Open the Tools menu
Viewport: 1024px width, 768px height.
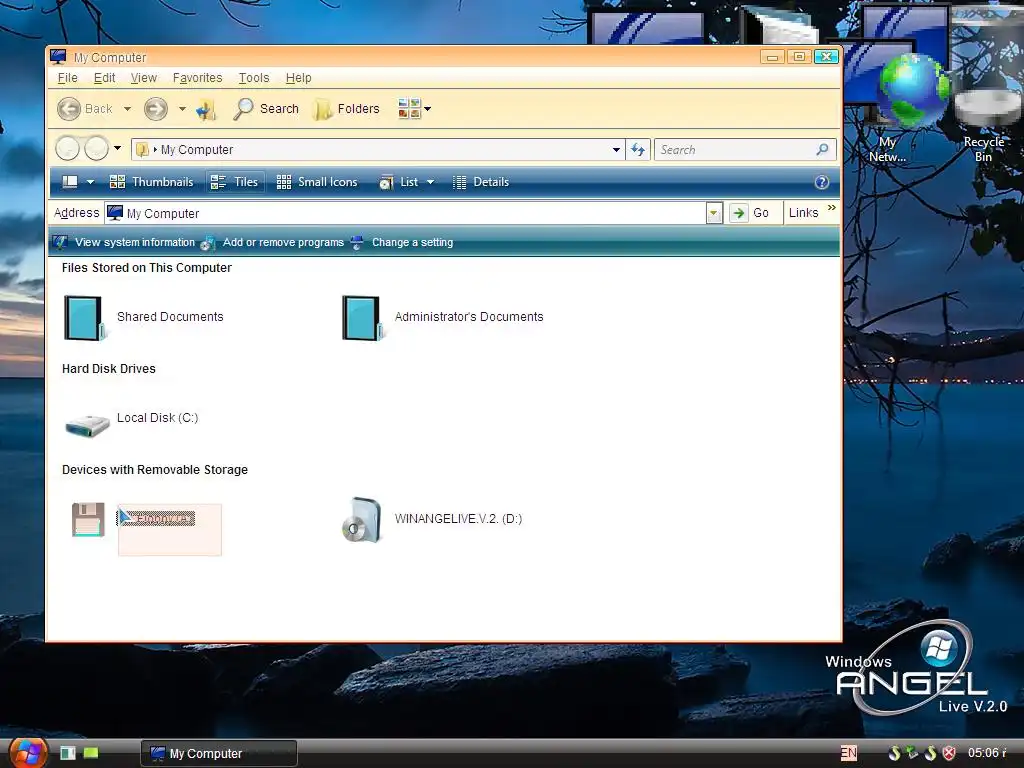(254, 78)
